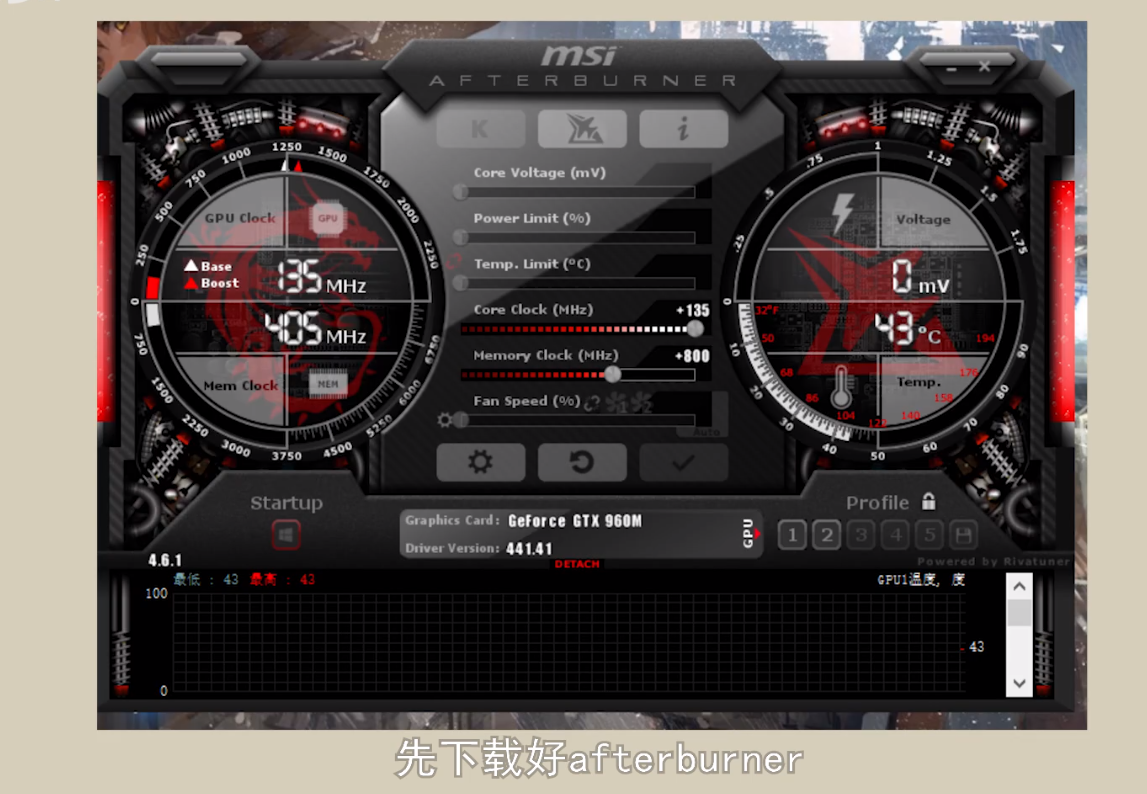Click the MEM chip icon in clock gauge
This screenshot has width=1147, height=794.
pyautogui.click(x=328, y=384)
